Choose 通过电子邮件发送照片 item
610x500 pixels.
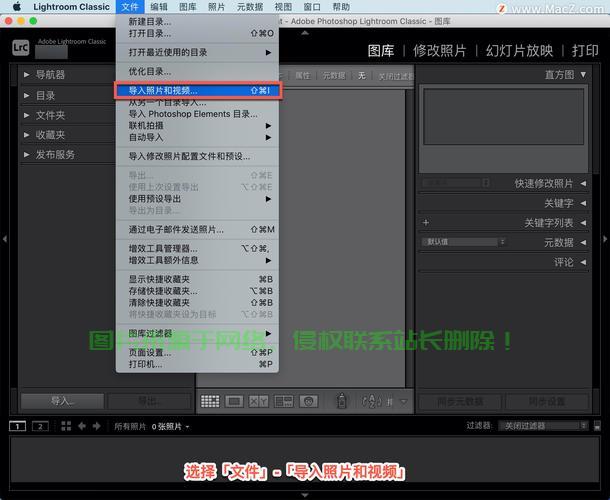pos(198,229)
